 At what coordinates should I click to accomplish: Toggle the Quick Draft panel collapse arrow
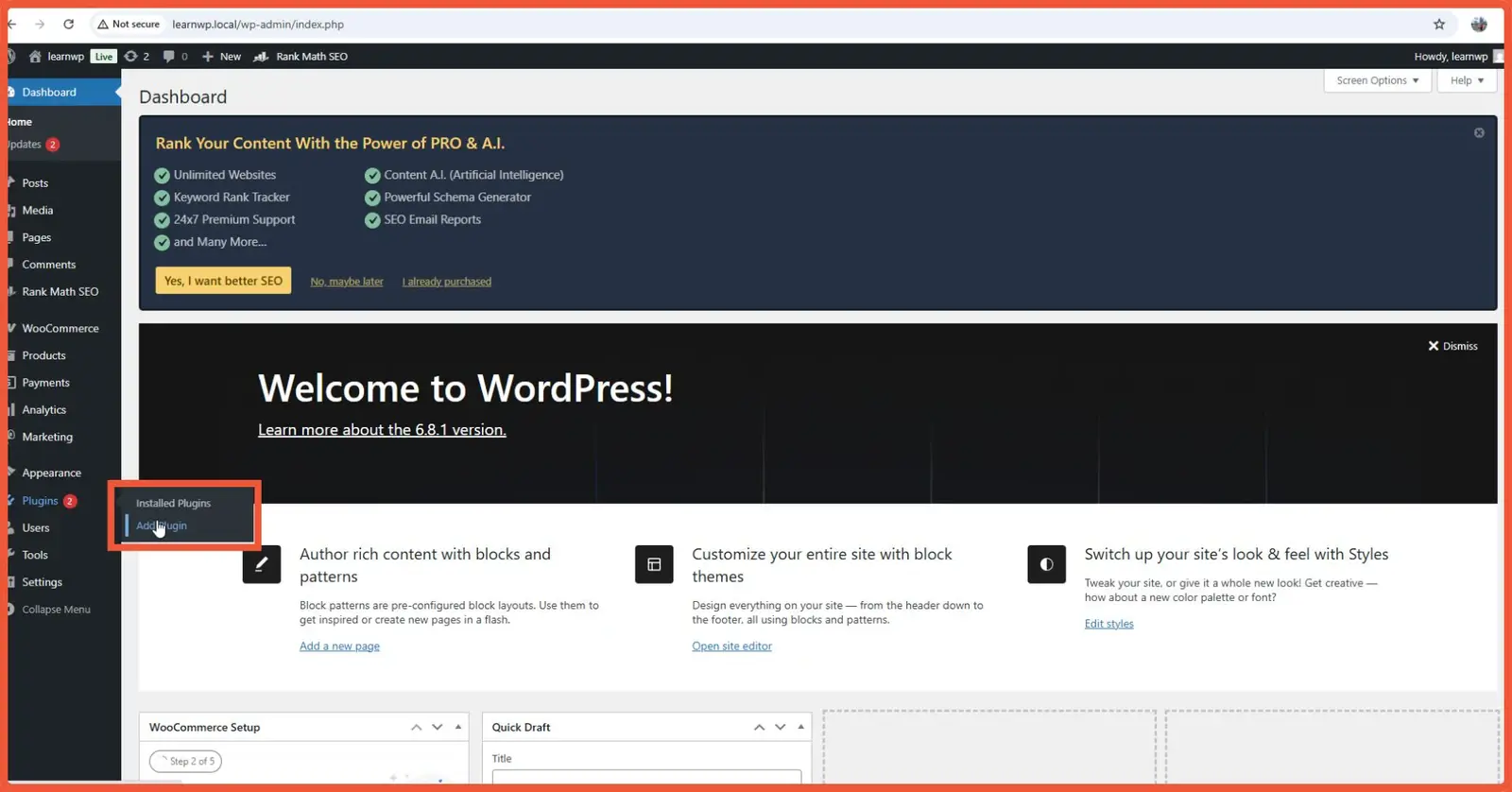[800, 727]
